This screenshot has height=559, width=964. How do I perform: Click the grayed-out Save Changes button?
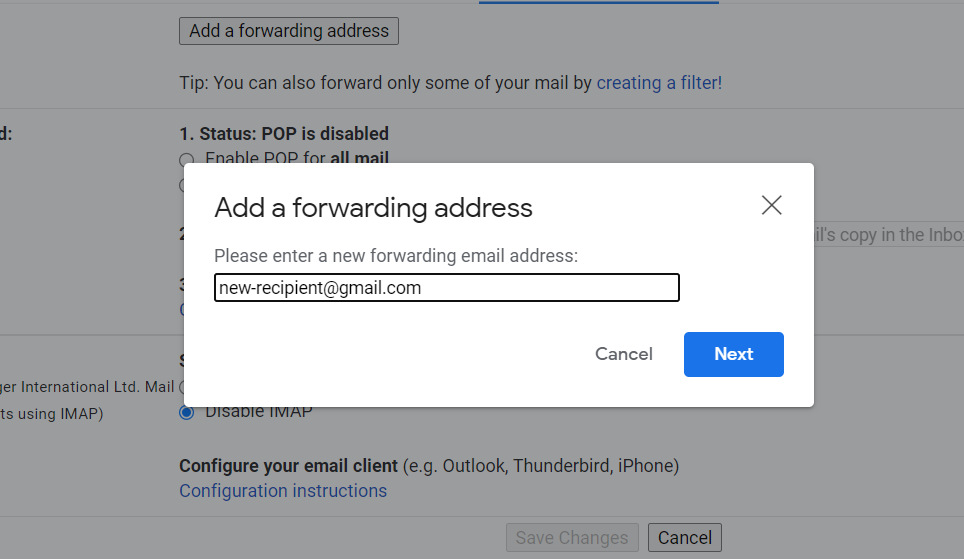click(x=572, y=538)
